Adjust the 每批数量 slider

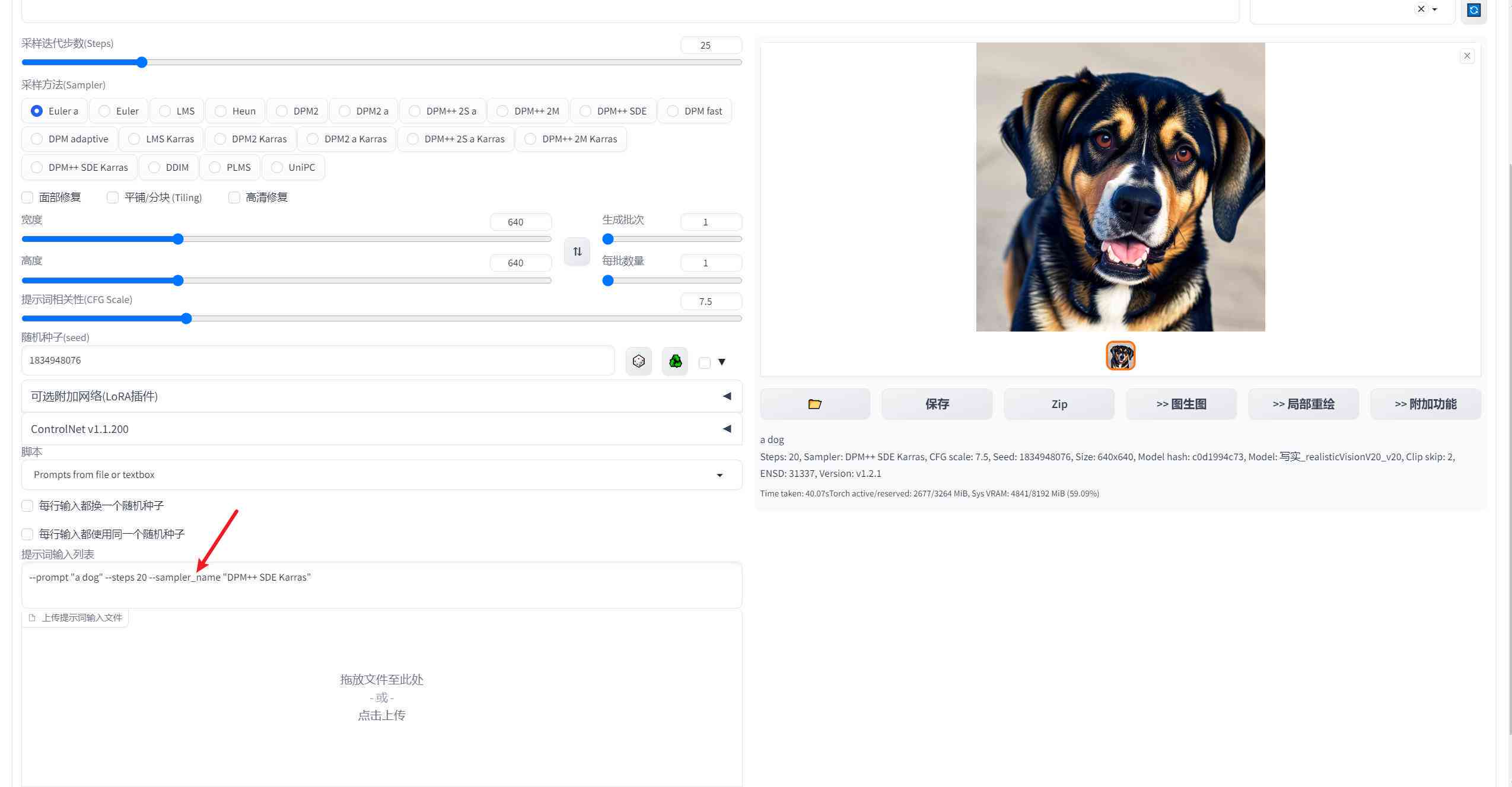672,281
